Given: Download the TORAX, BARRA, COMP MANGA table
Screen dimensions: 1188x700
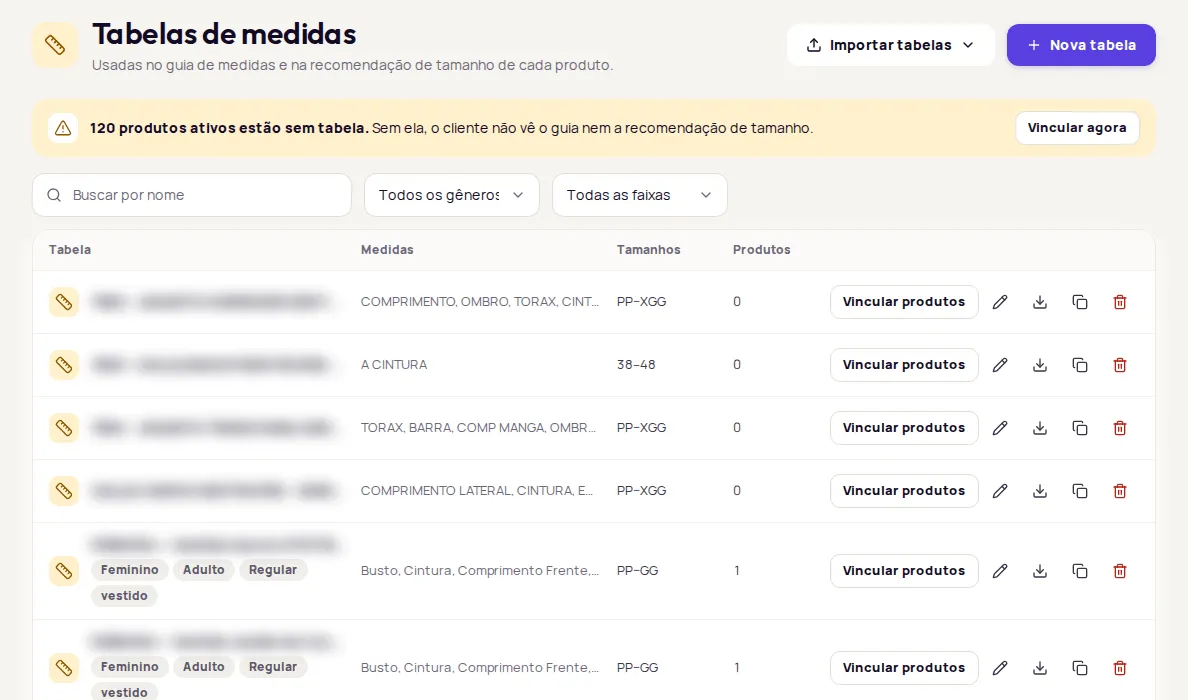Looking at the screenshot, I should [x=1040, y=427].
